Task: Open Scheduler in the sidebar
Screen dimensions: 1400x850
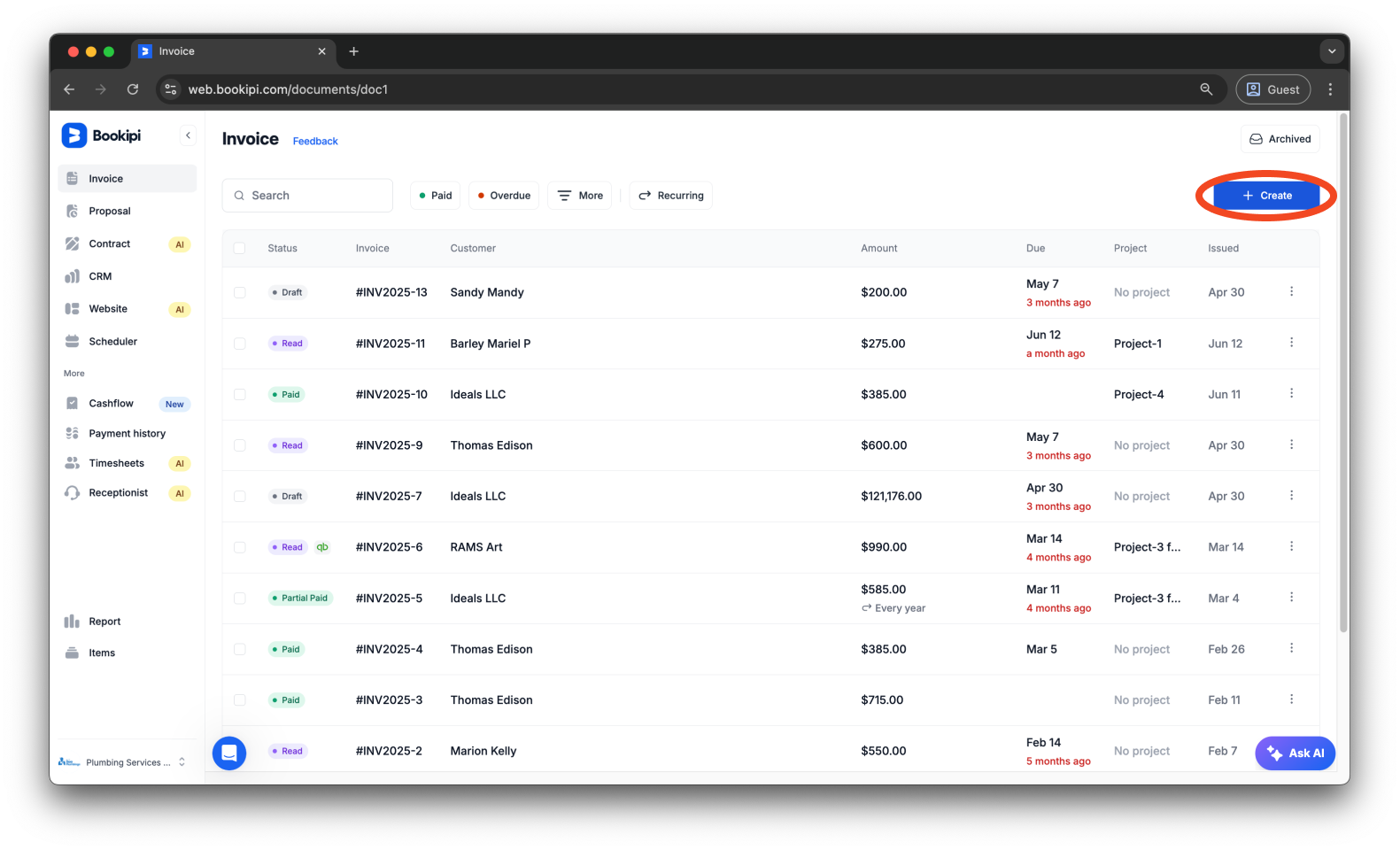Action: pos(128,342)
